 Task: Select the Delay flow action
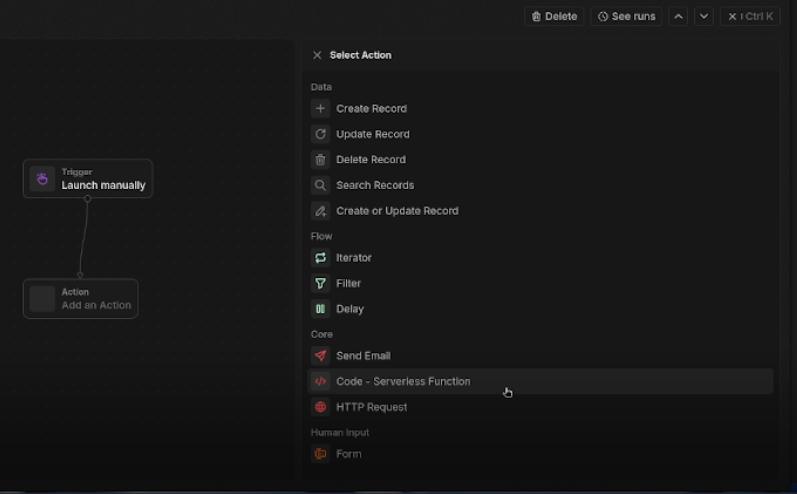541,309
